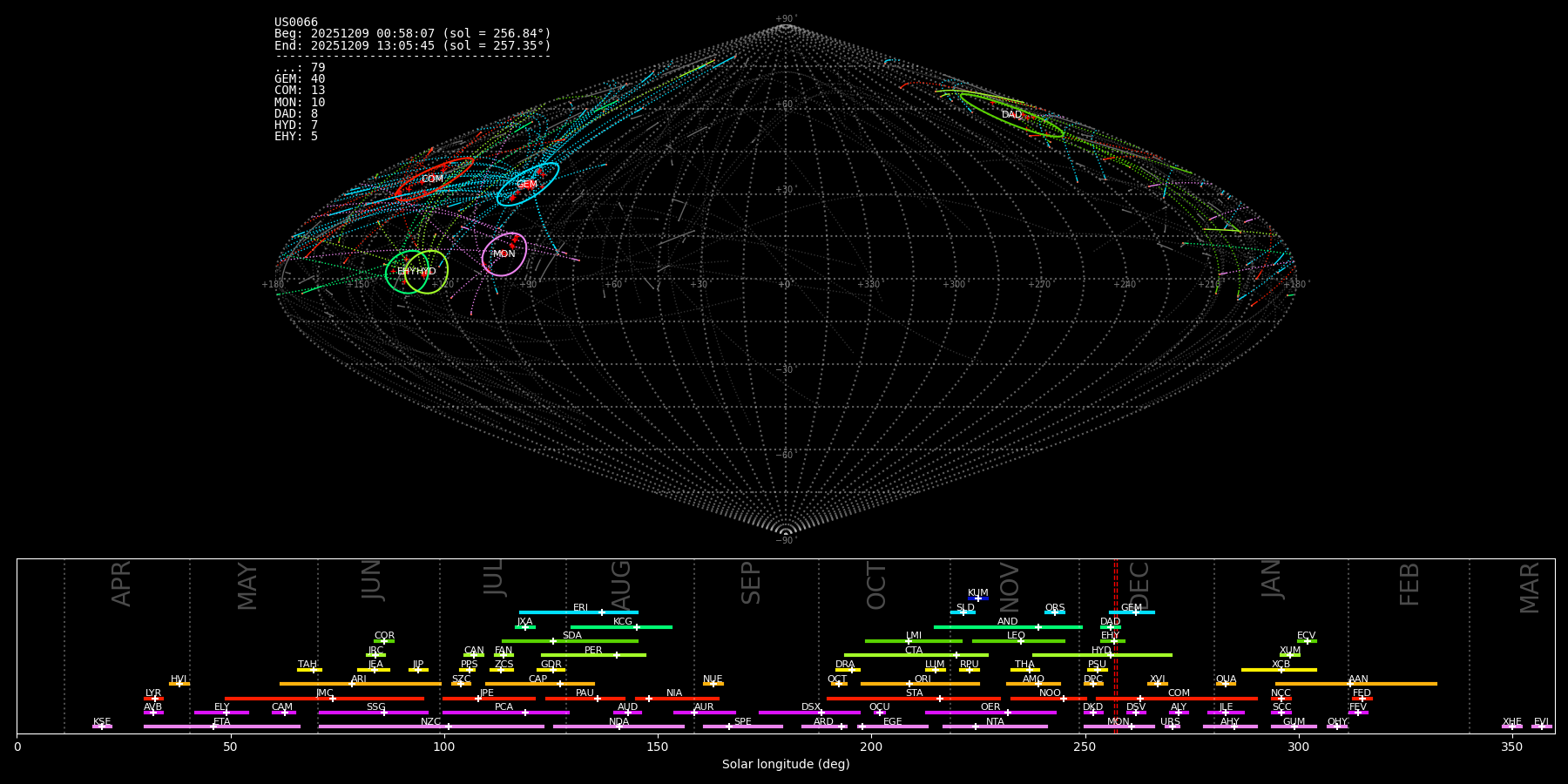Click the End: 20251209 13:05:45 line
Image resolution: width=1568 pixels, height=784 pixels.
[413, 45]
